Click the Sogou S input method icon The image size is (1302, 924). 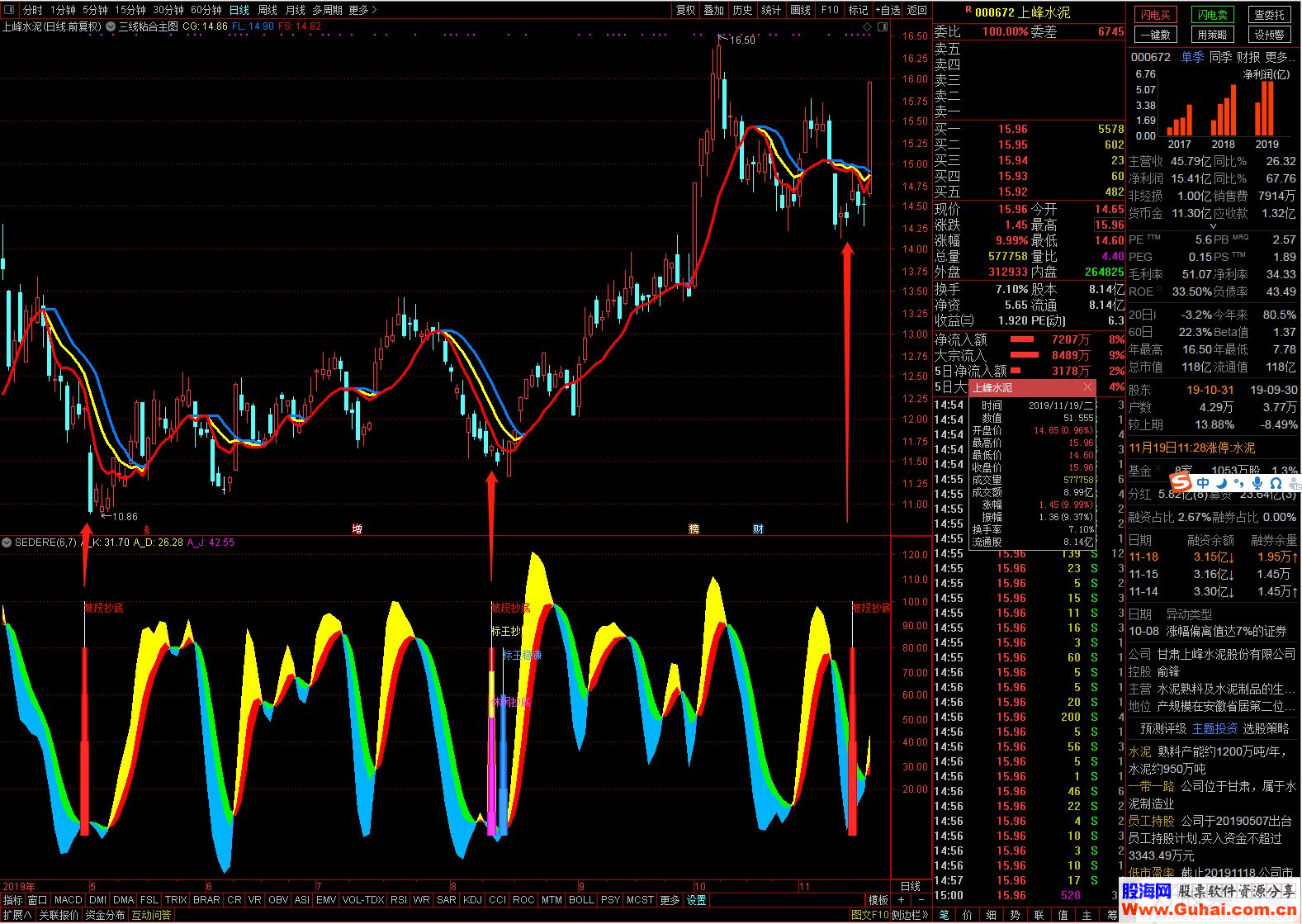point(1181,482)
